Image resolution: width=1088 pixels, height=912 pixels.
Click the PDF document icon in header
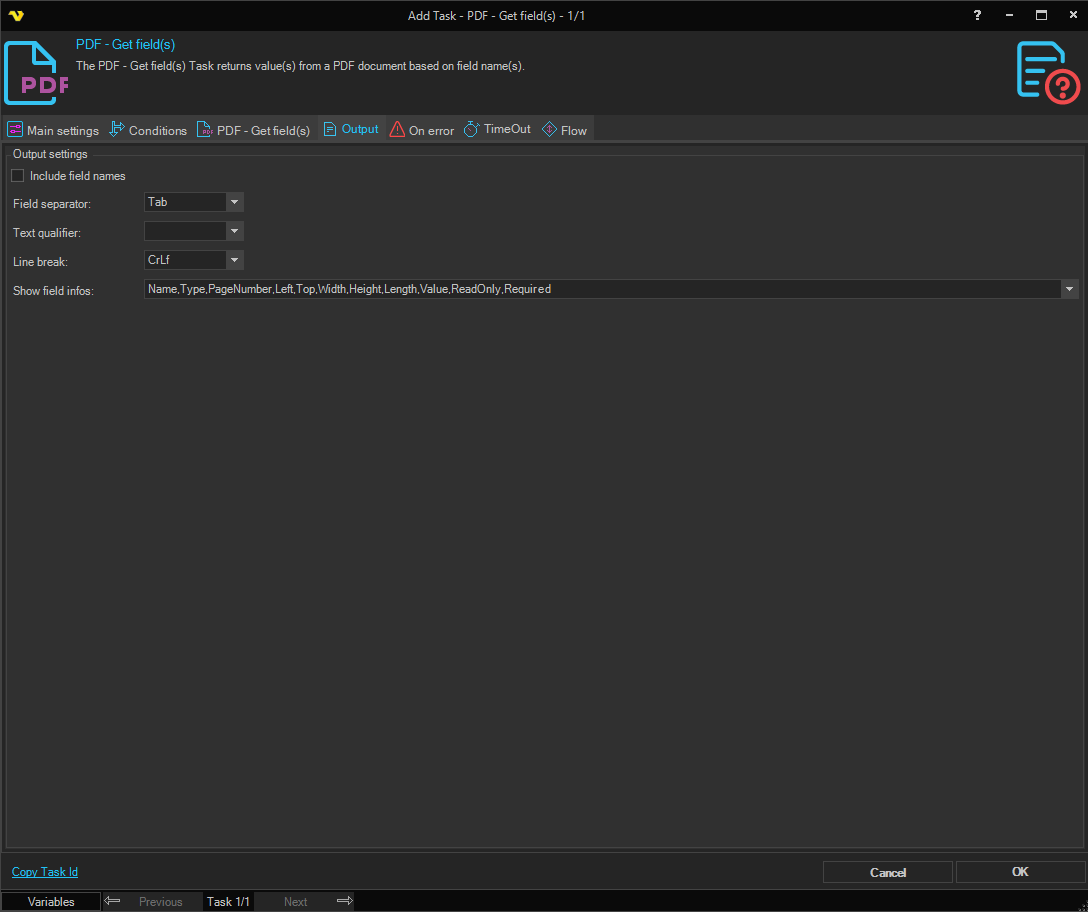click(x=37, y=73)
